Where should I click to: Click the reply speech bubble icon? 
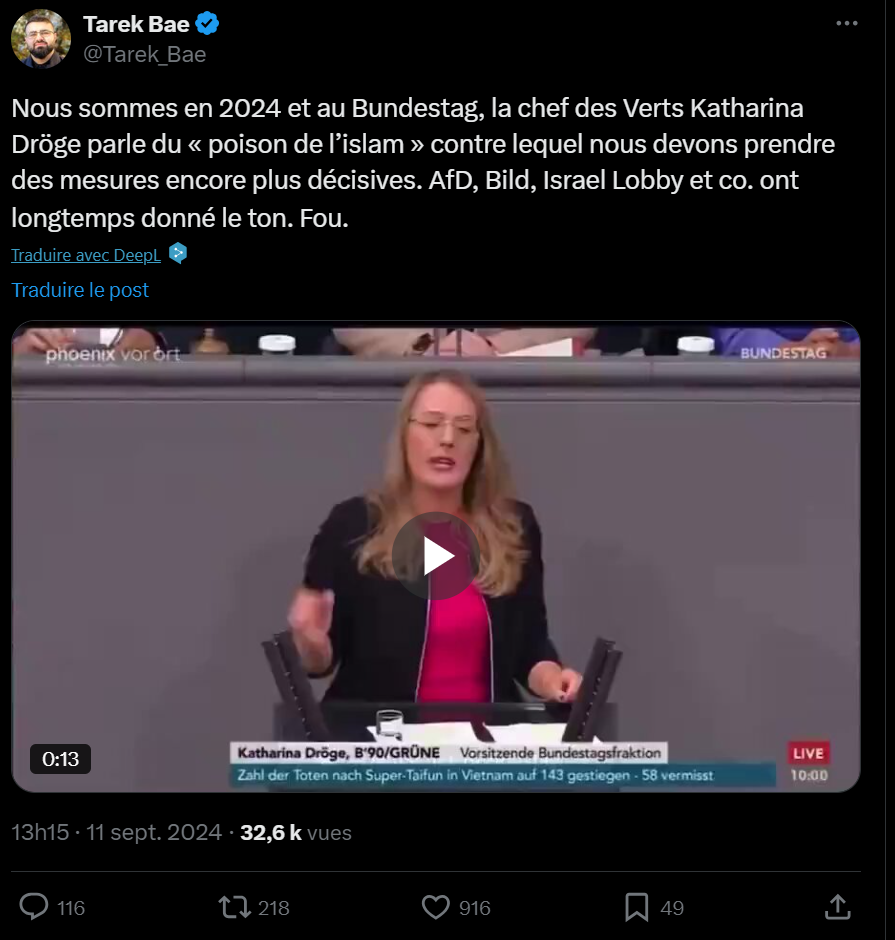(x=34, y=906)
